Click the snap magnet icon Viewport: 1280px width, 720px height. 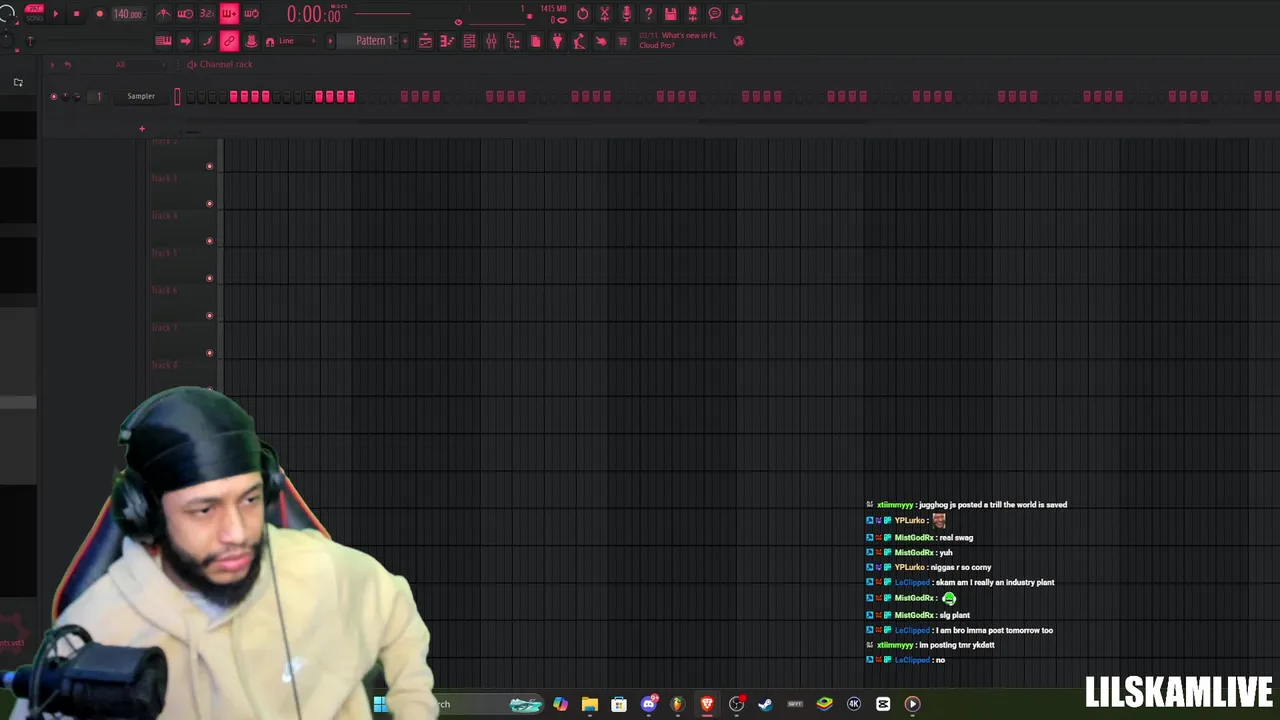pyautogui.click(x=270, y=41)
